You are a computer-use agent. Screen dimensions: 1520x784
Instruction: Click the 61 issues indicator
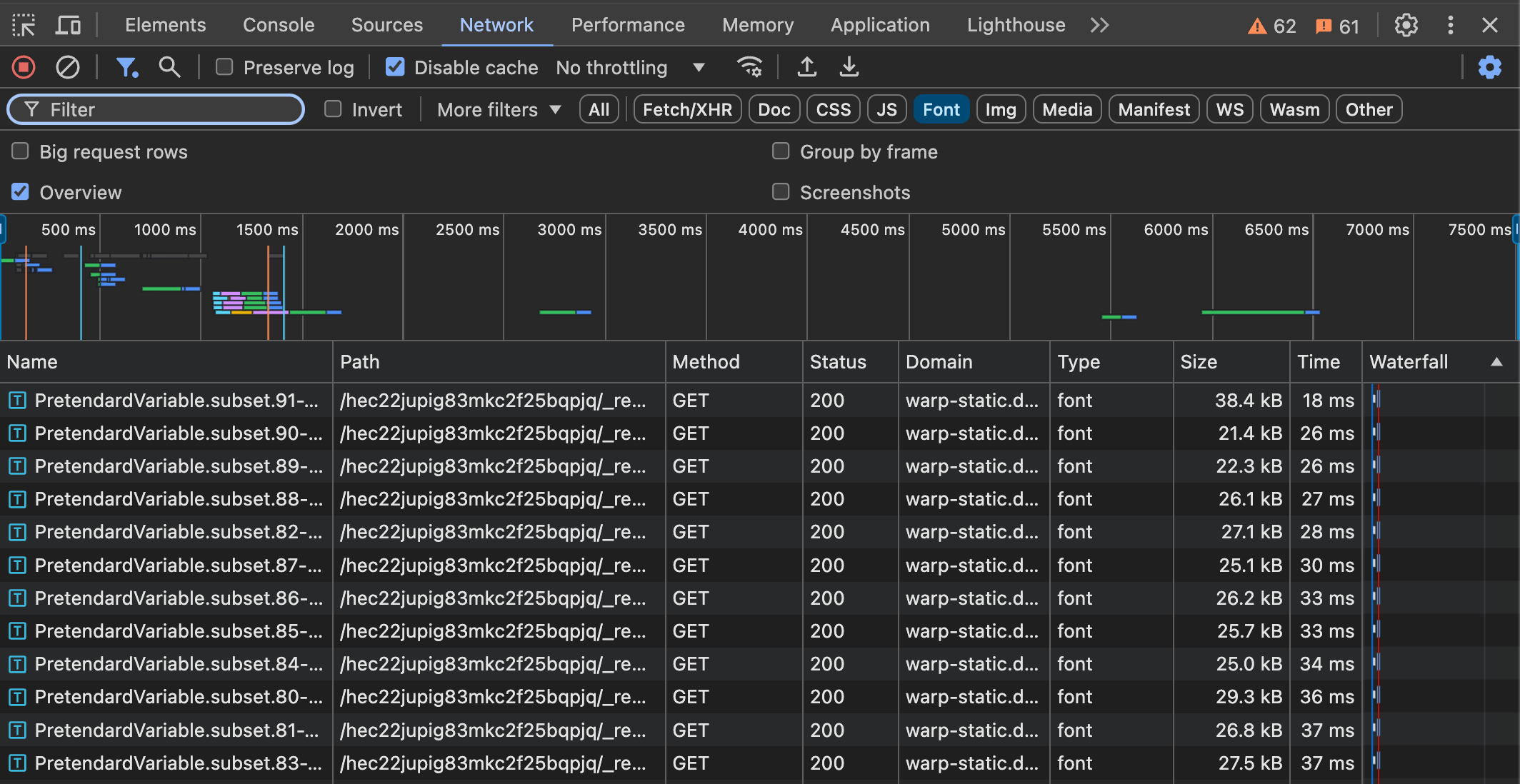1337,26
